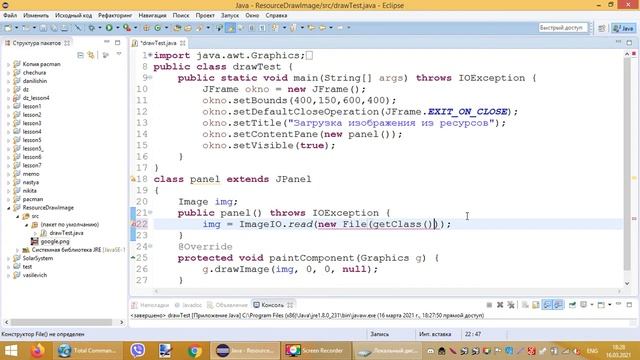Expand the pacman project

9,199
